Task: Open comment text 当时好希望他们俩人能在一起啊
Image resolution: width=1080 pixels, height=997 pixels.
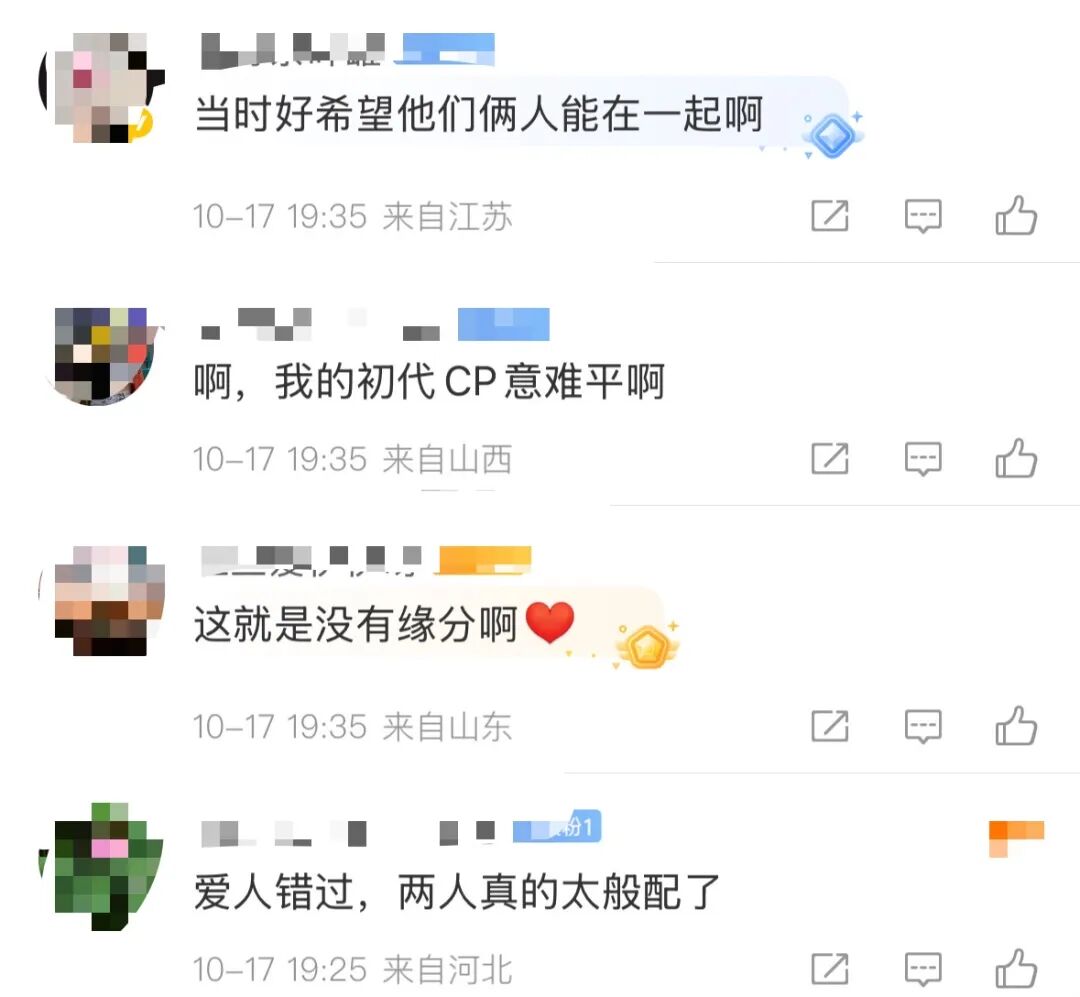Action: tap(479, 114)
